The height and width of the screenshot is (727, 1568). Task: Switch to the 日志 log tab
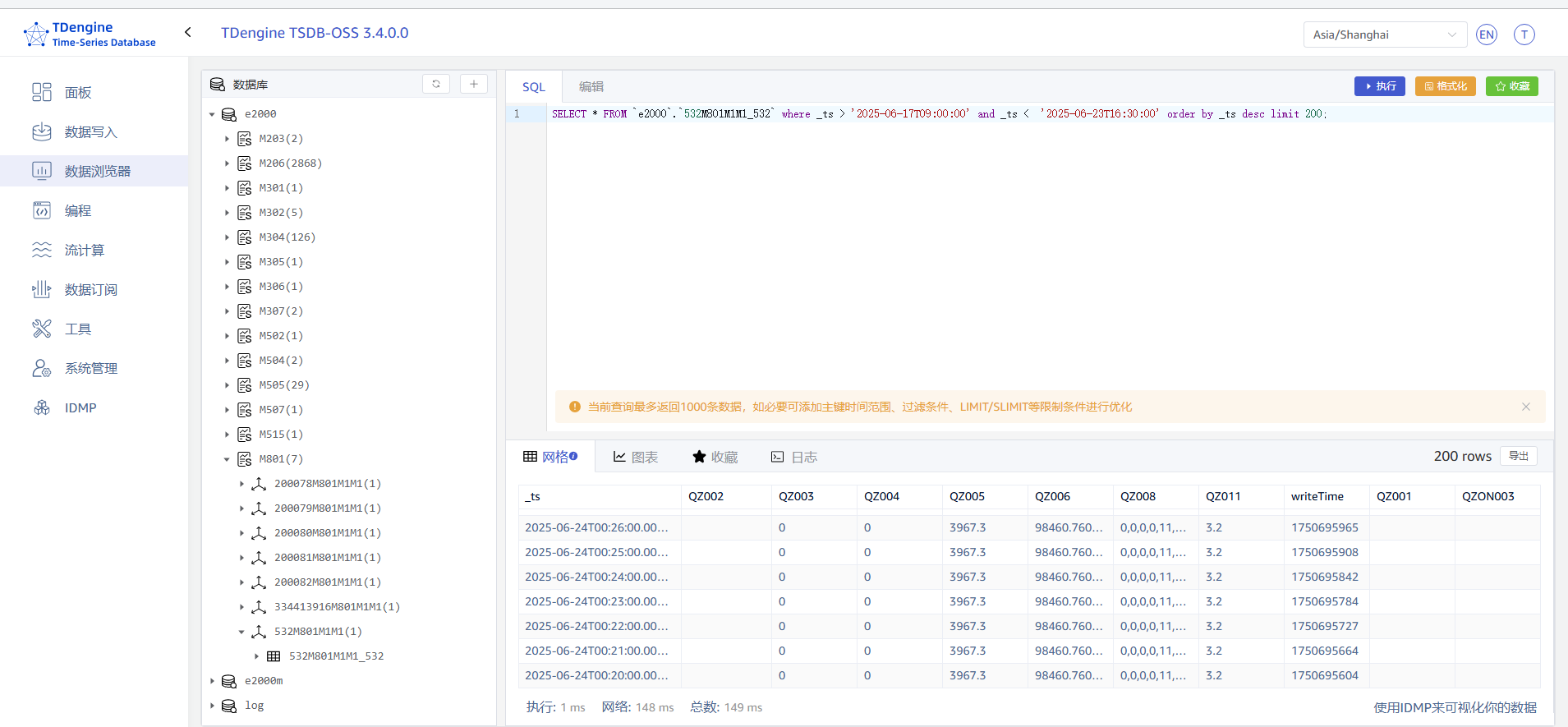click(x=793, y=457)
